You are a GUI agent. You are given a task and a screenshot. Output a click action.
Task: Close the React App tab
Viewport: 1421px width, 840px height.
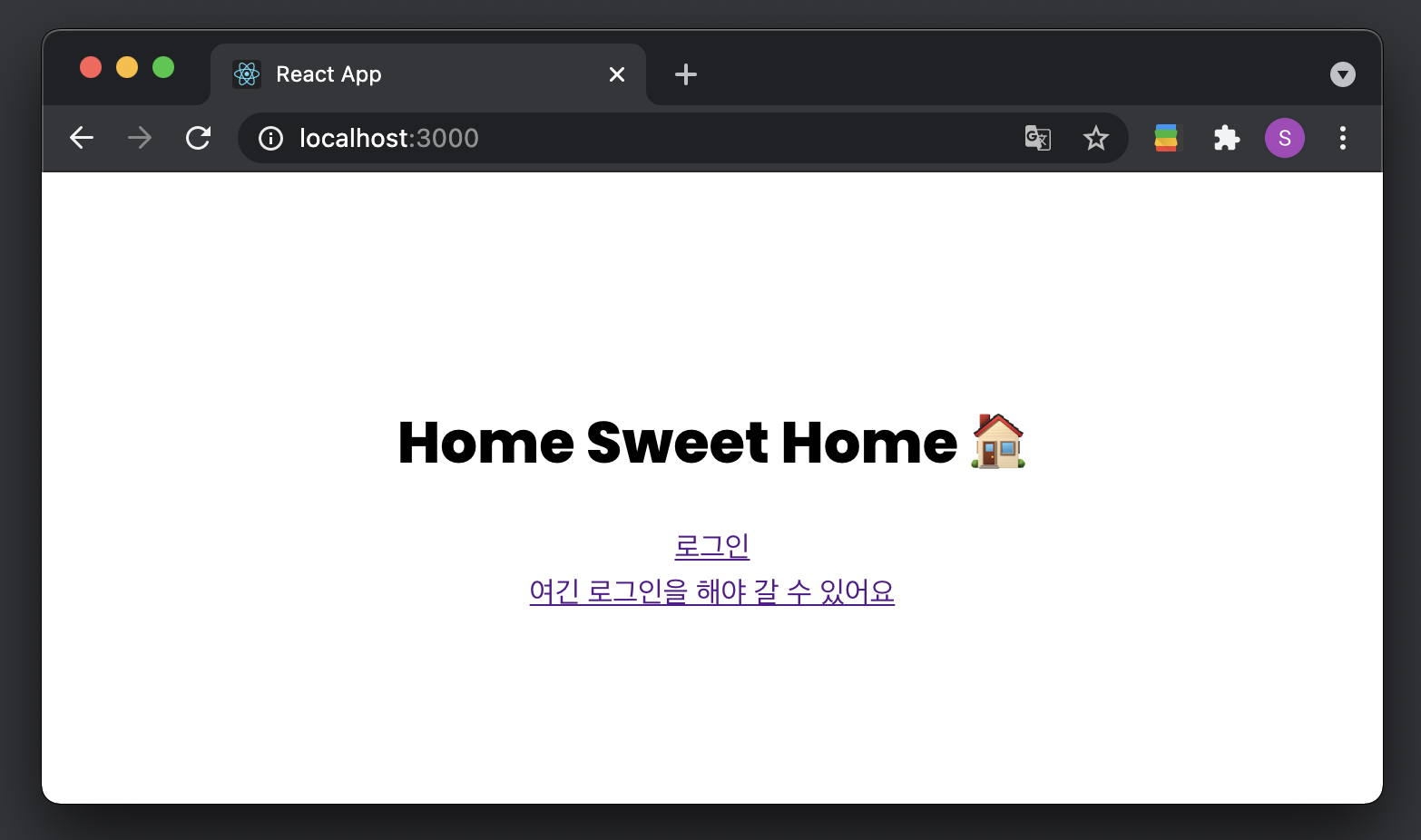coord(617,74)
